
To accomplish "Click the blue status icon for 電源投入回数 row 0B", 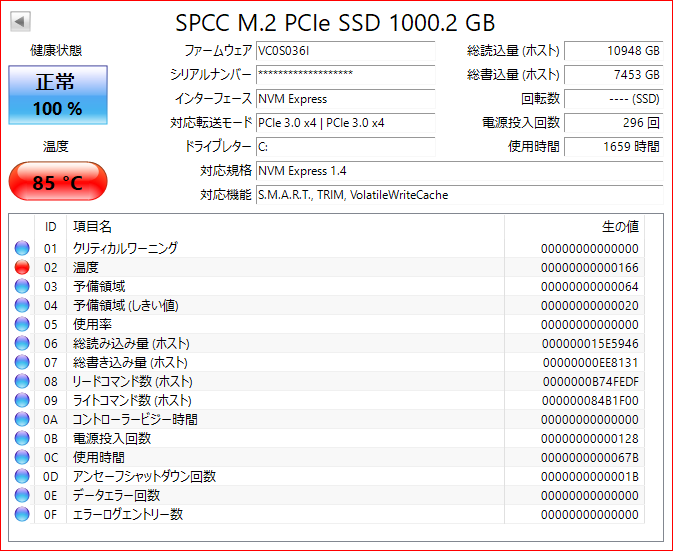I will (x=22, y=438).
